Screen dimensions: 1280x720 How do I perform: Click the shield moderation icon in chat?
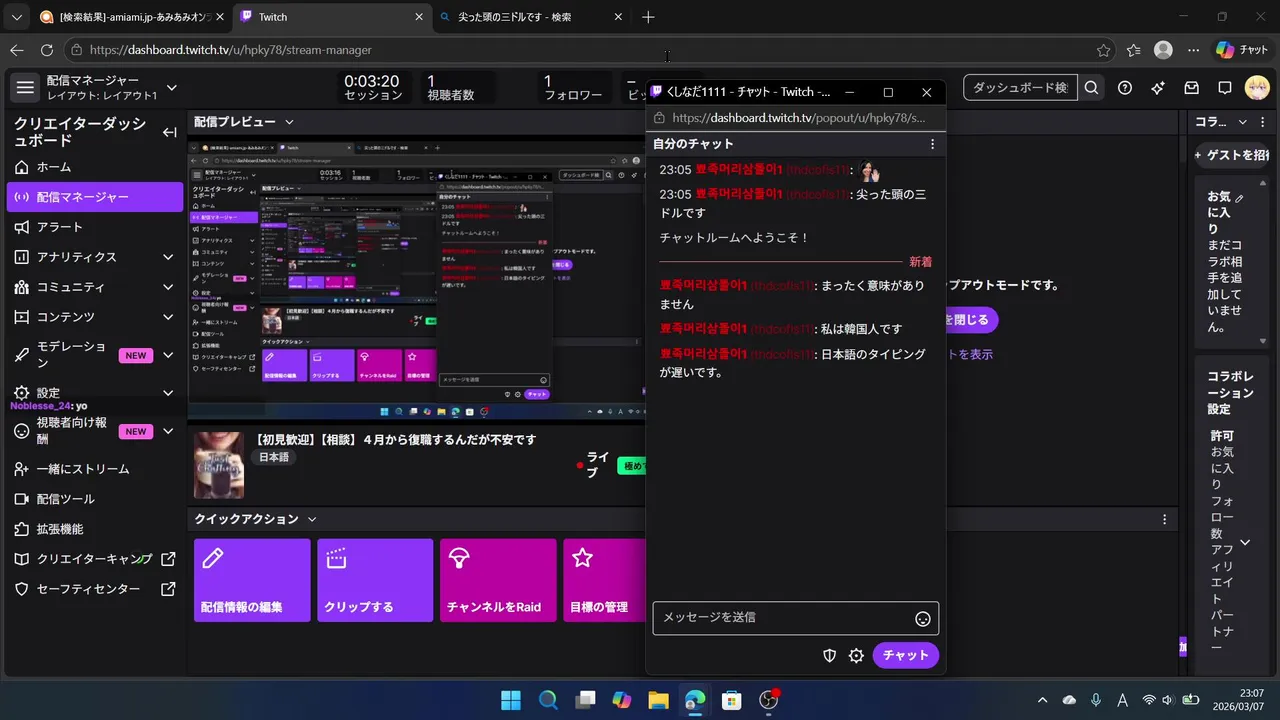[x=829, y=656]
